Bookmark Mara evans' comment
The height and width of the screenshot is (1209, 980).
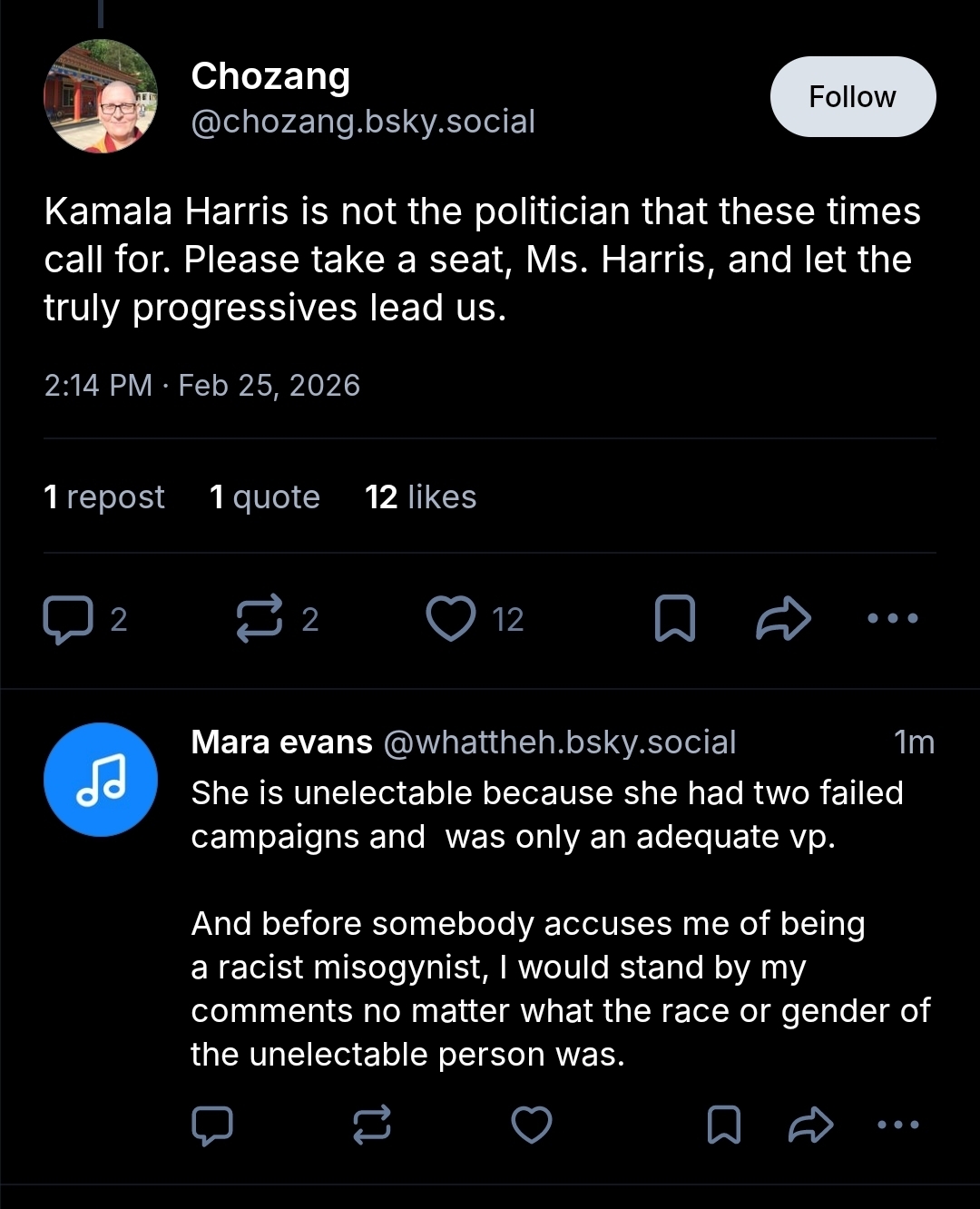point(723,1125)
